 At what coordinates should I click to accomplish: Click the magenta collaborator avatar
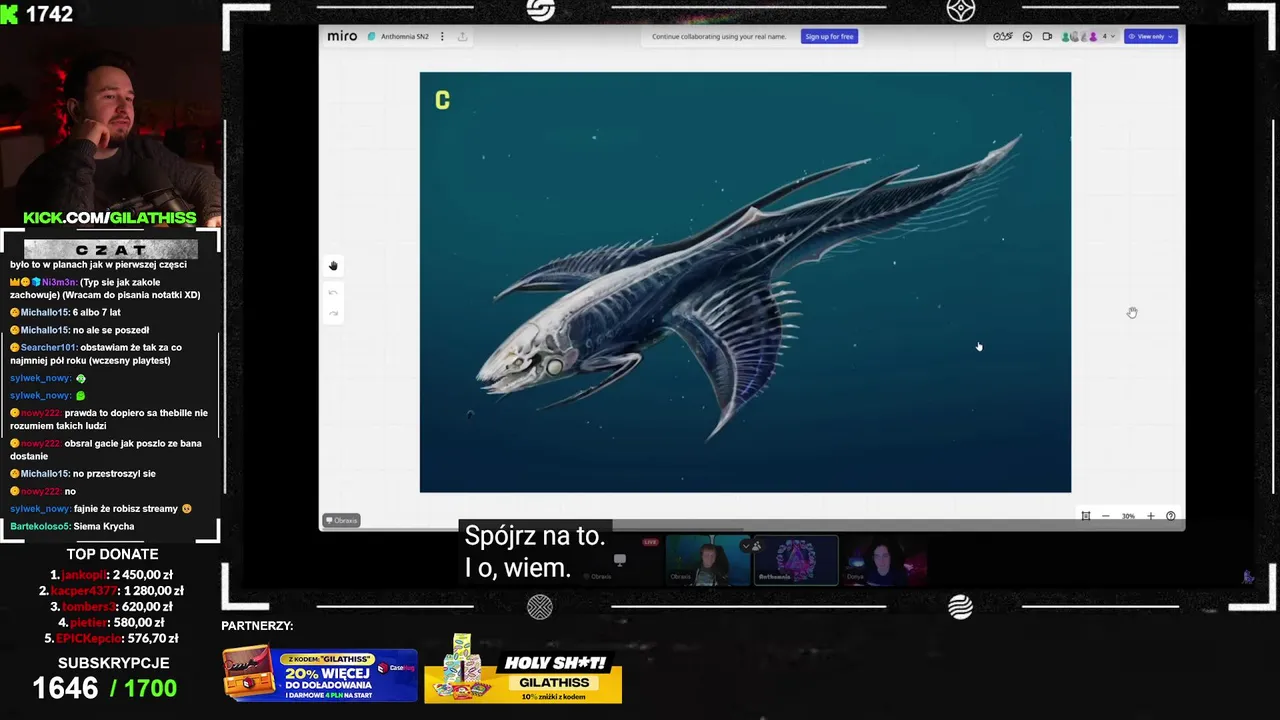pos(1093,36)
